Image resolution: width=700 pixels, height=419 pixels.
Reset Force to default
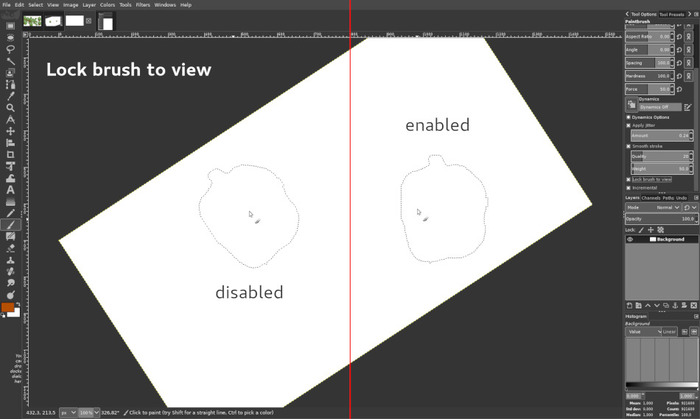click(679, 89)
